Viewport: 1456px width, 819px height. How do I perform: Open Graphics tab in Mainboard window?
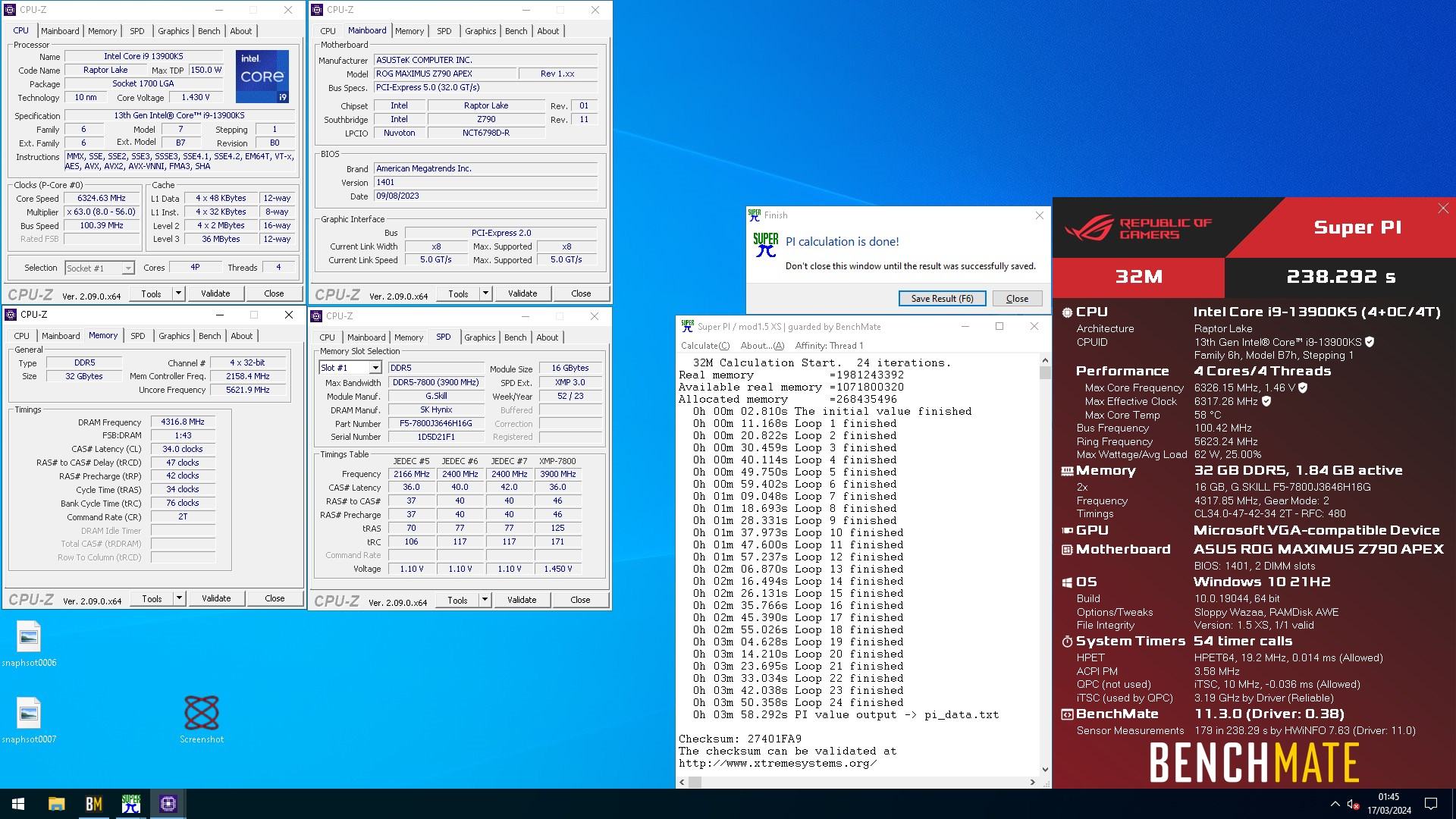tap(480, 31)
